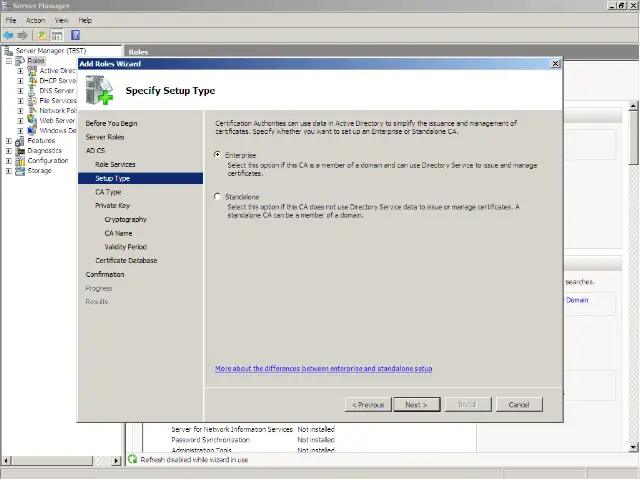Select the Standalone radio button
The width and height of the screenshot is (640, 480).
(x=218, y=196)
